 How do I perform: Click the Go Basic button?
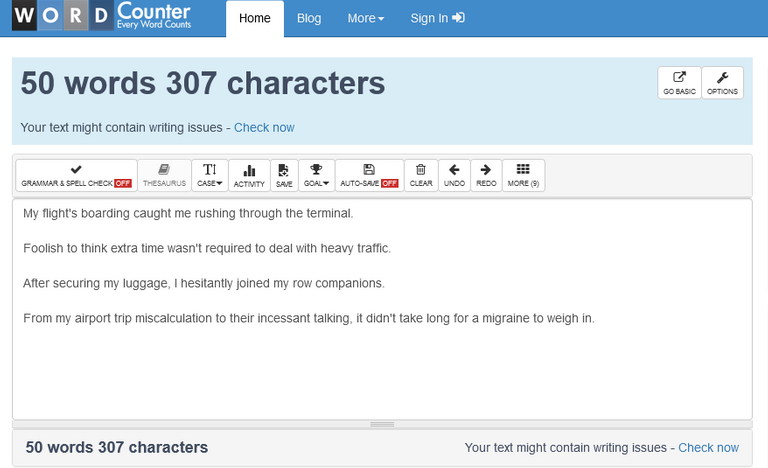(x=679, y=83)
